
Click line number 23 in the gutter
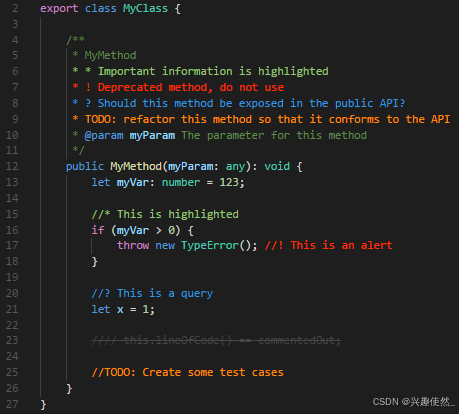(12, 340)
